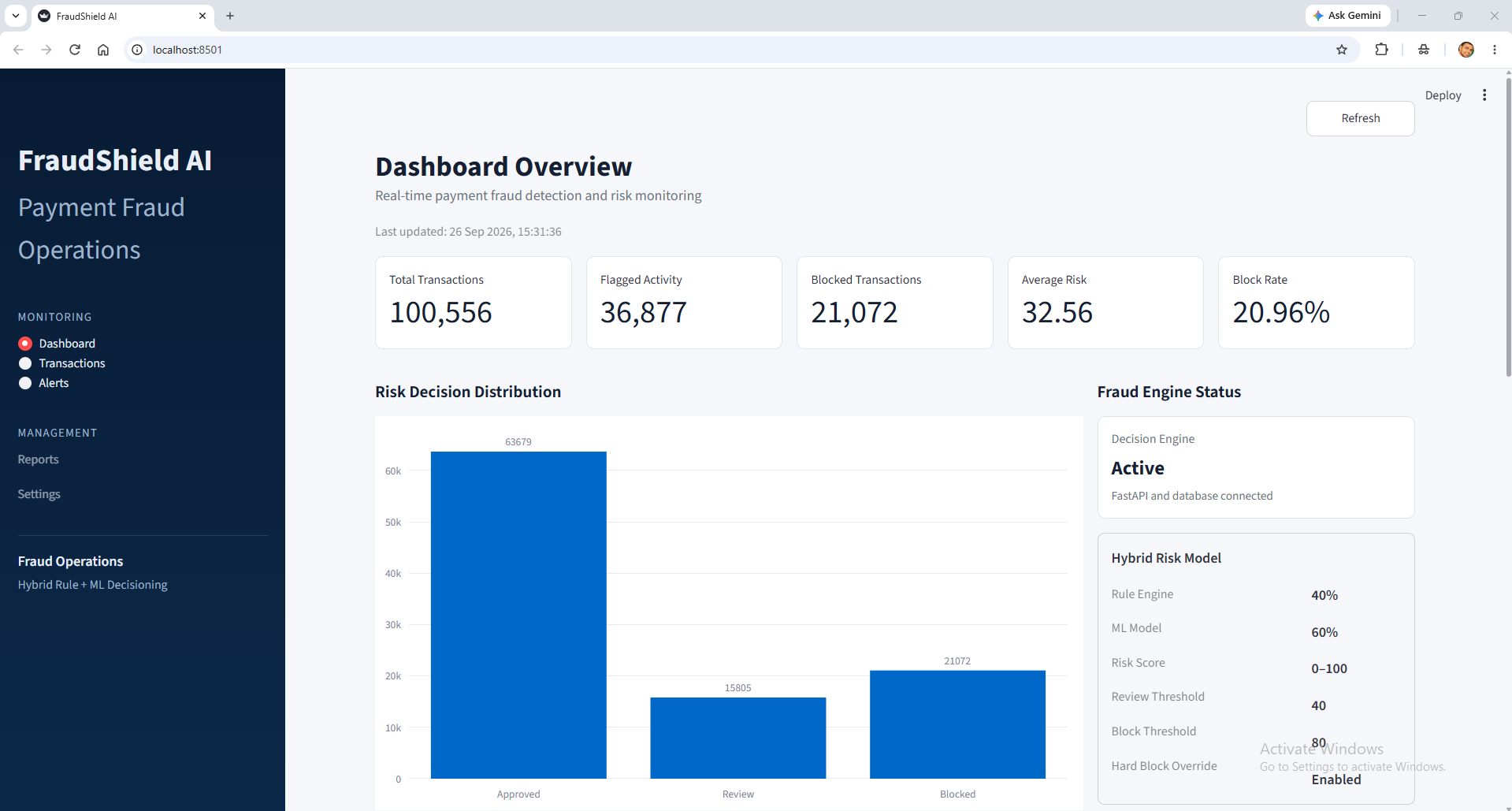
Task: Click the Block Rate value 20.96%
Action: click(1281, 313)
